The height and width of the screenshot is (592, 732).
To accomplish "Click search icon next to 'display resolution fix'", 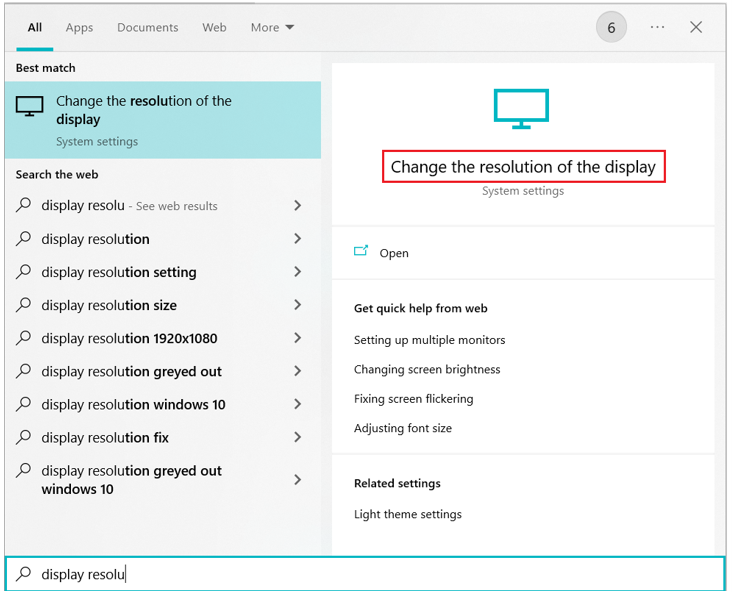I will (x=24, y=437).
